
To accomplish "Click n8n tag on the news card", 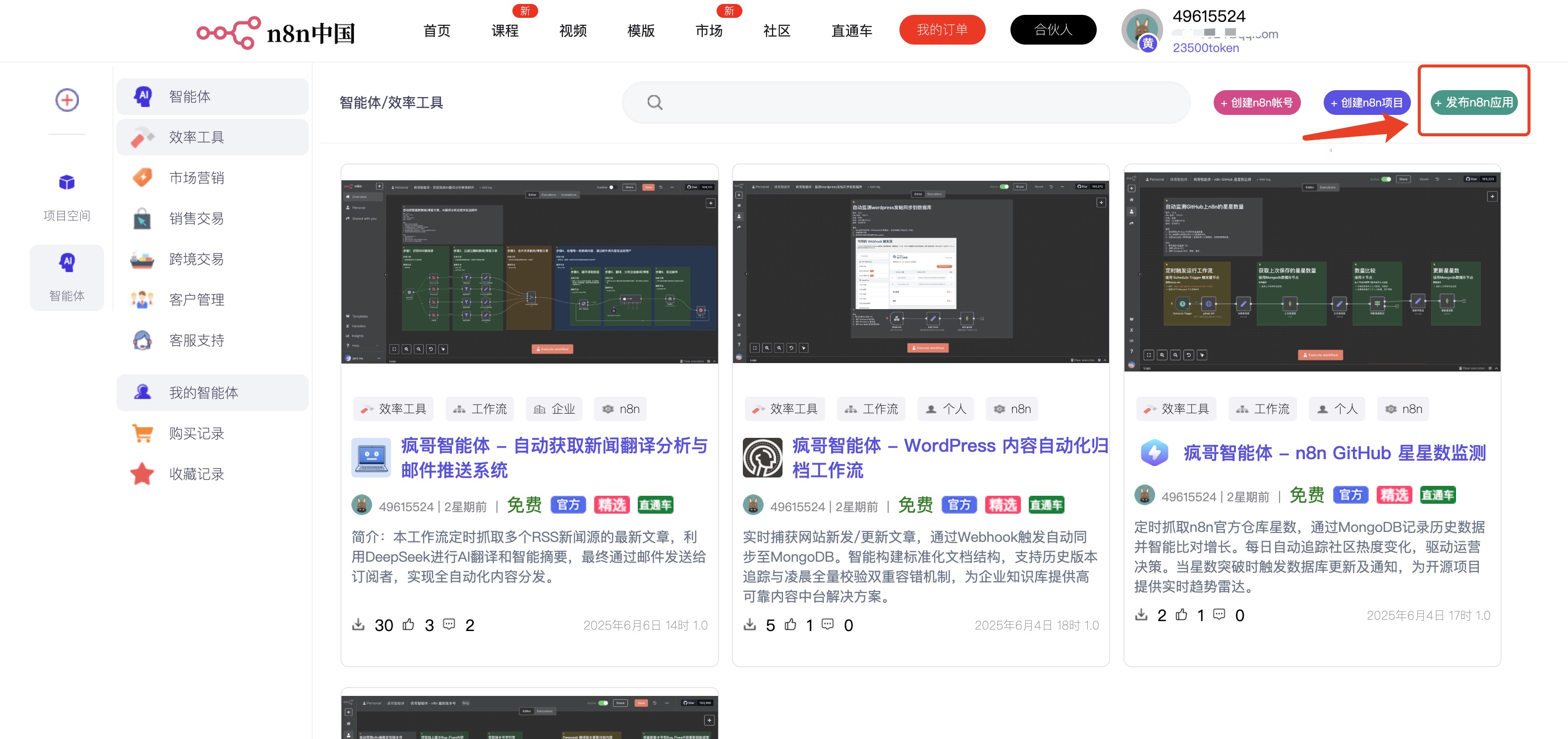I will tap(621, 409).
